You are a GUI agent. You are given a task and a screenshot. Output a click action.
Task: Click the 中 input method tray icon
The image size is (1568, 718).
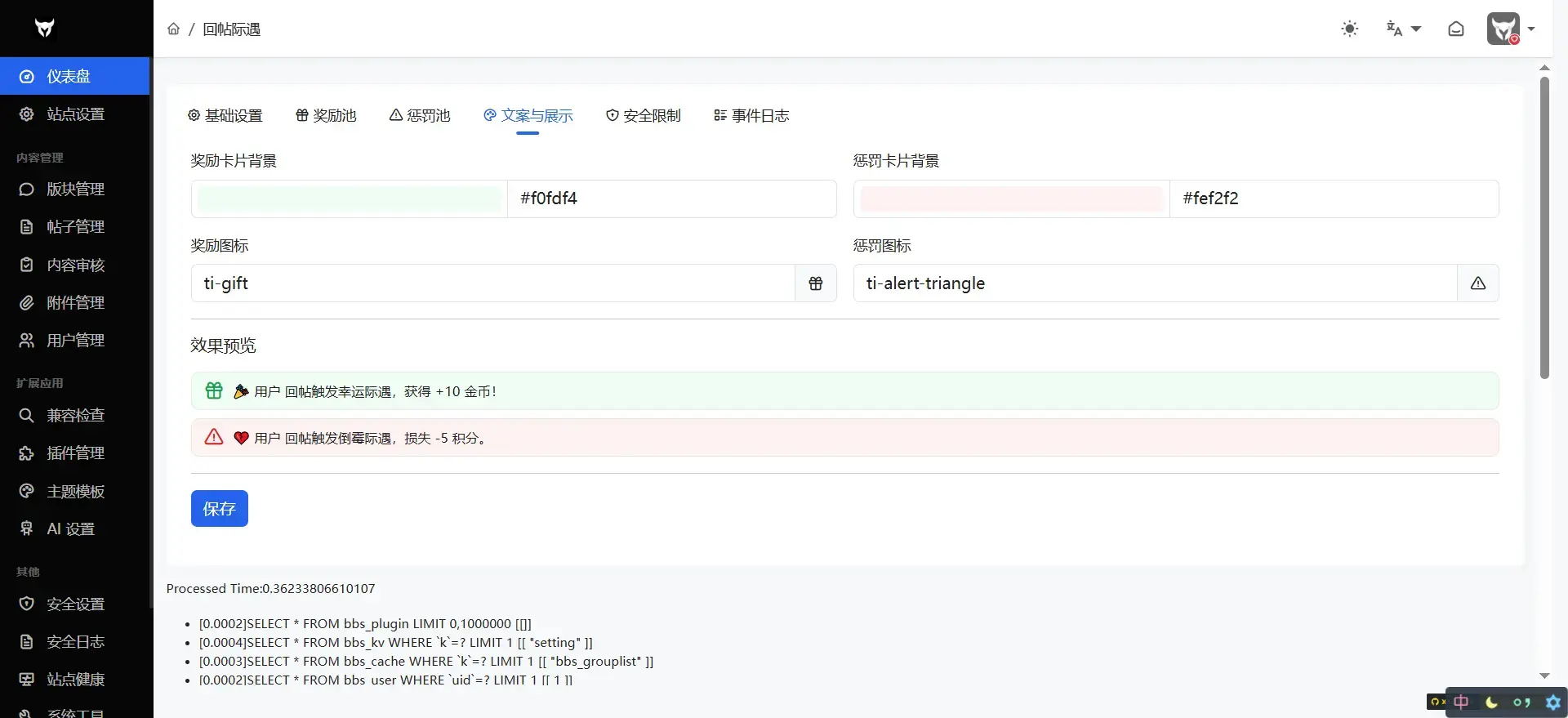(1461, 702)
